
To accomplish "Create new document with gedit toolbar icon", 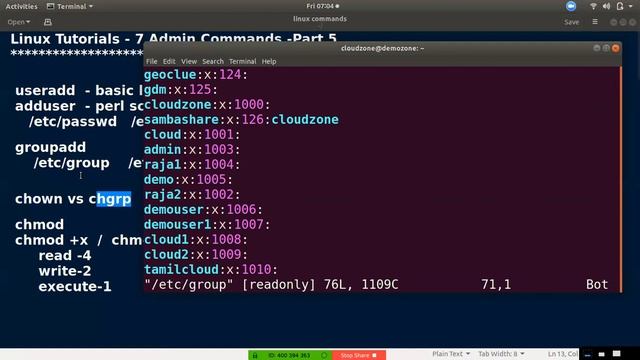I will pos(48,22).
